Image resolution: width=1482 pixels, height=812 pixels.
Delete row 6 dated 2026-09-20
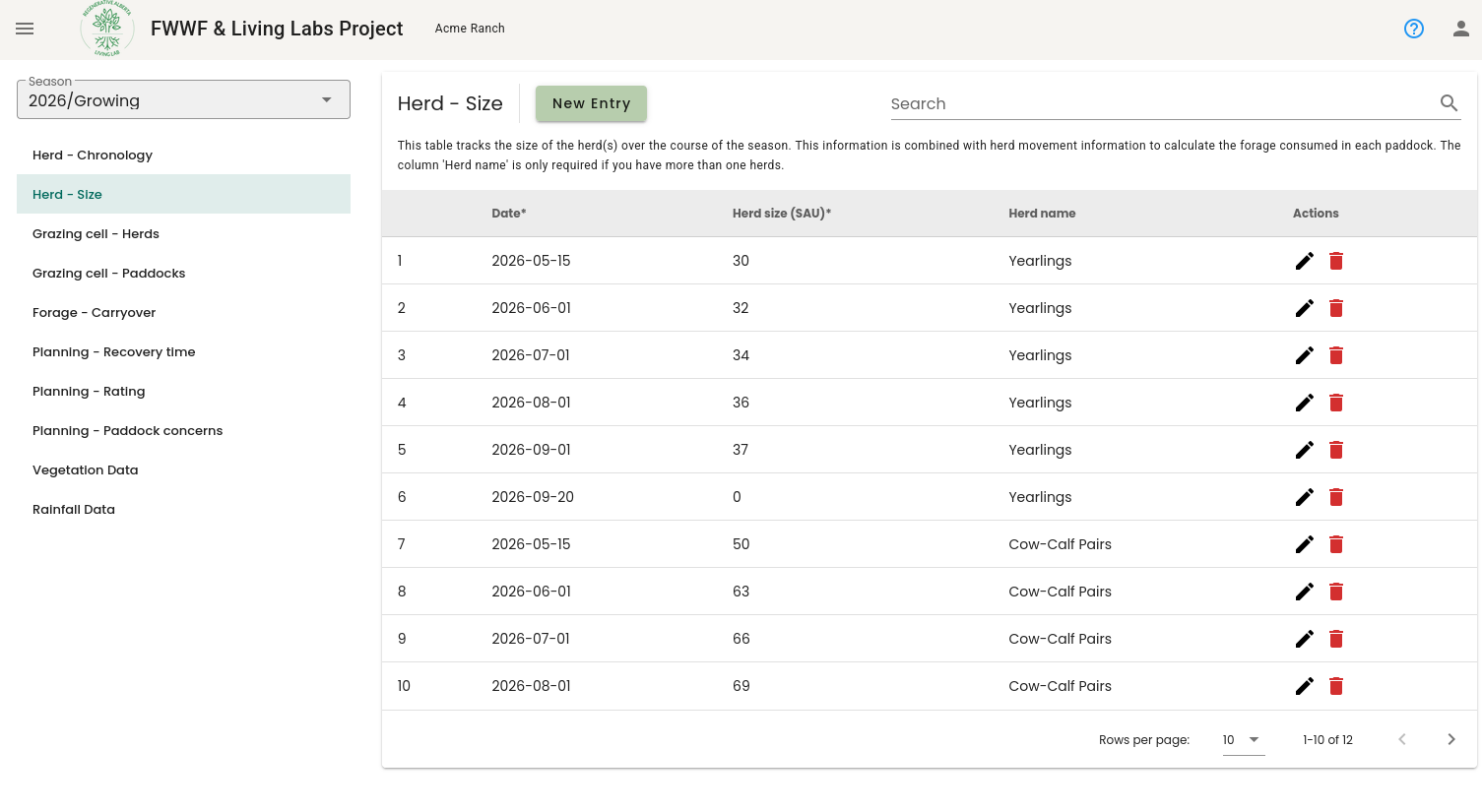click(x=1336, y=497)
